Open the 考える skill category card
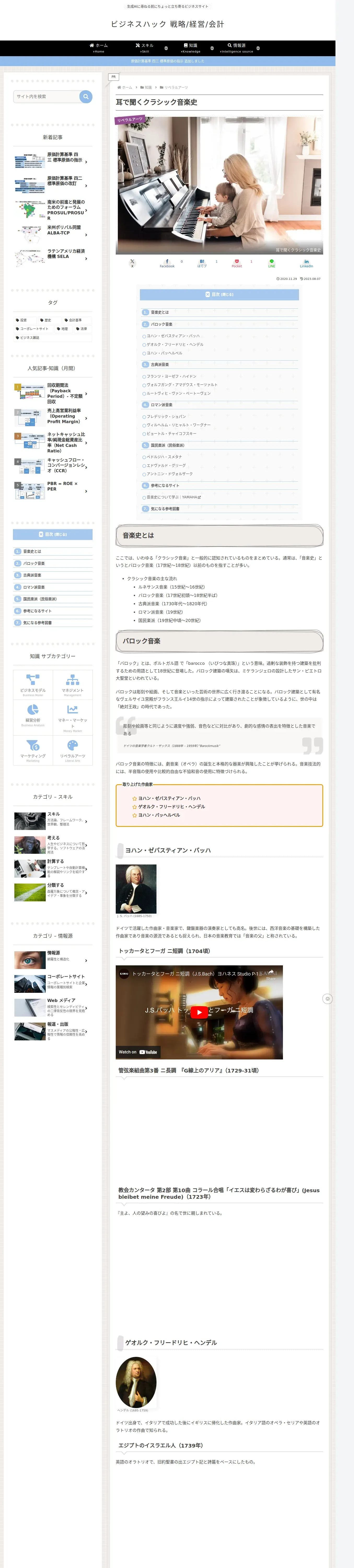 pyautogui.click(x=53, y=845)
